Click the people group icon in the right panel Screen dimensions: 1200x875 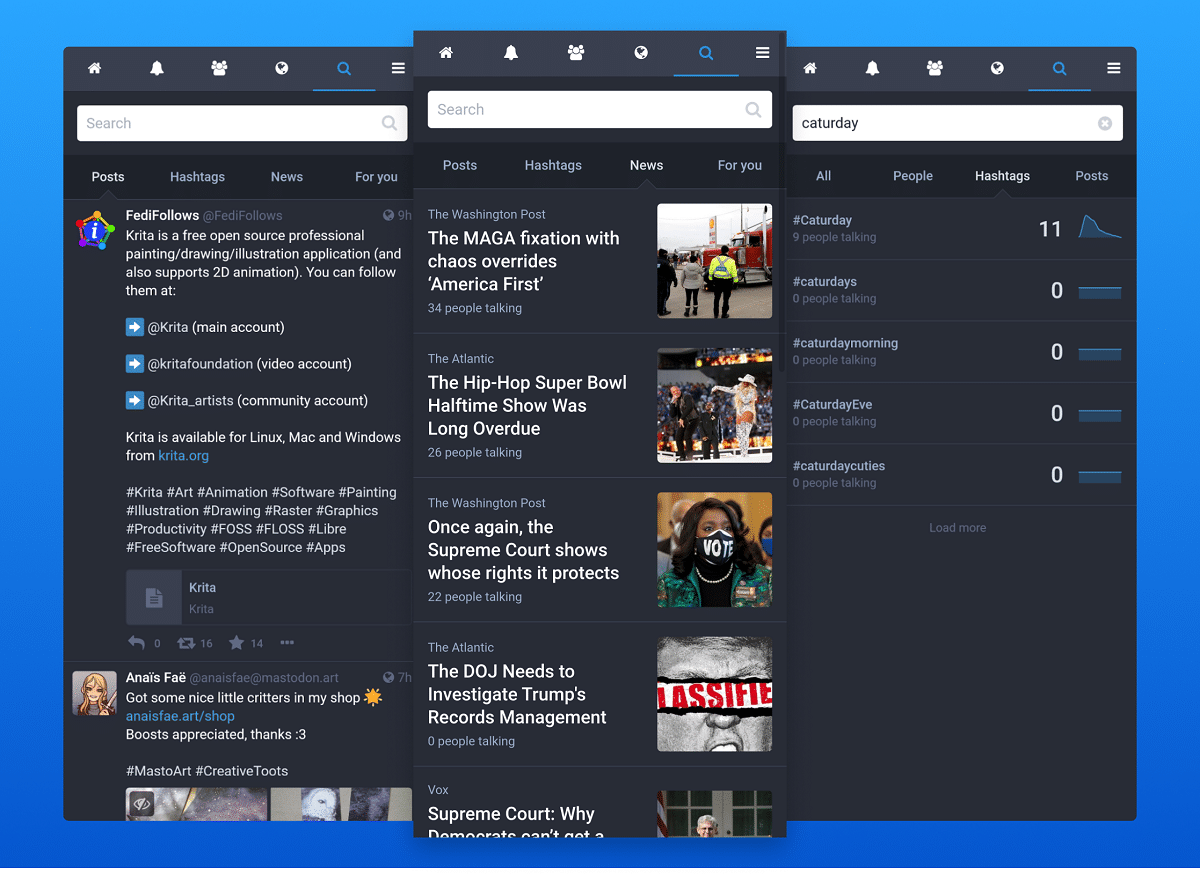click(935, 68)
